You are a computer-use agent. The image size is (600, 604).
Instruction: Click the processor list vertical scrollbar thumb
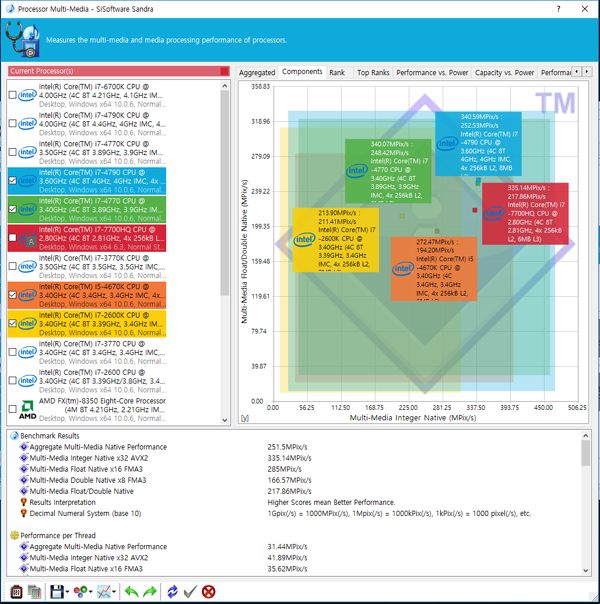pos(225,193)
